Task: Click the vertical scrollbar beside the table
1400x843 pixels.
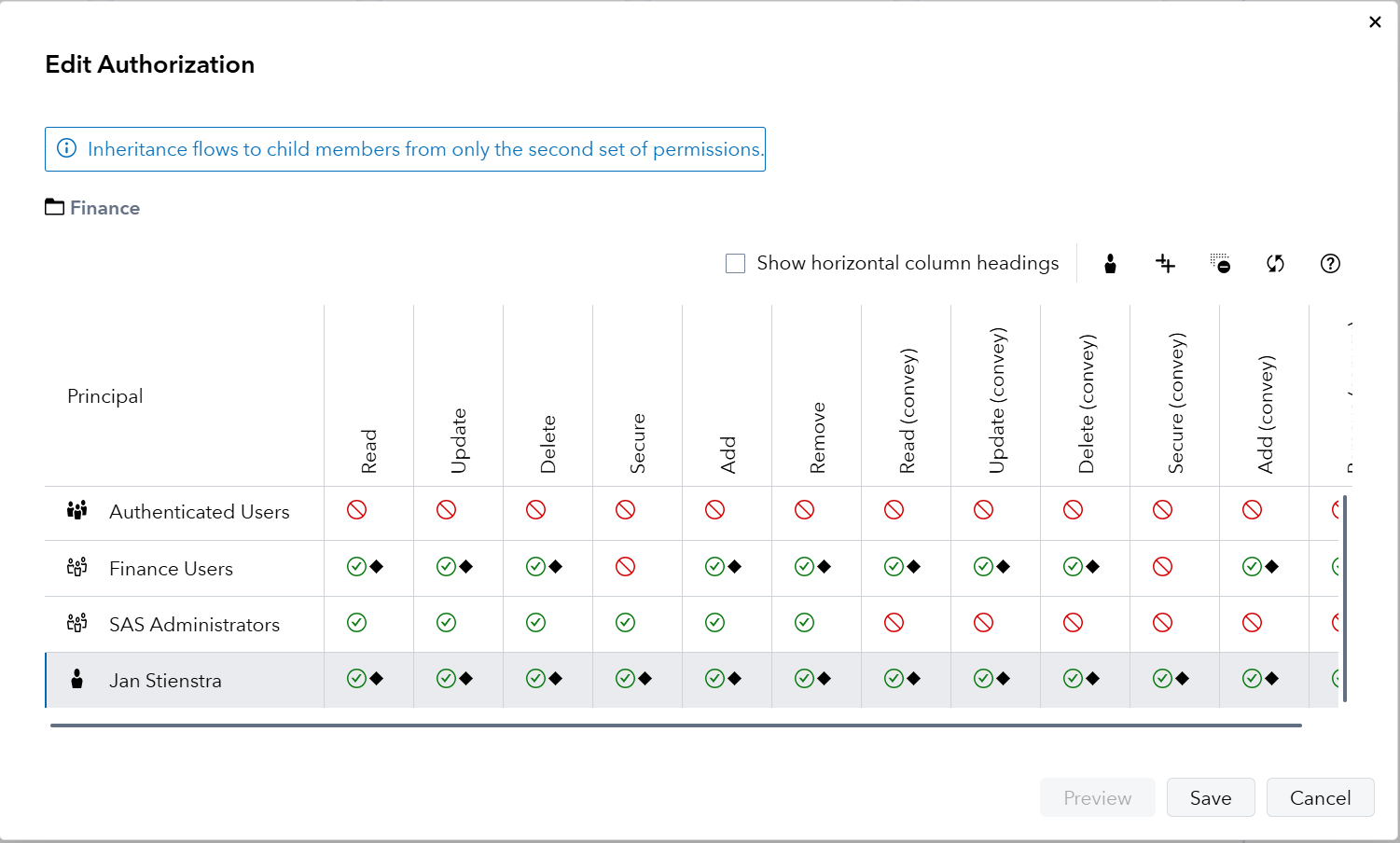Action: click(1345, 599)
